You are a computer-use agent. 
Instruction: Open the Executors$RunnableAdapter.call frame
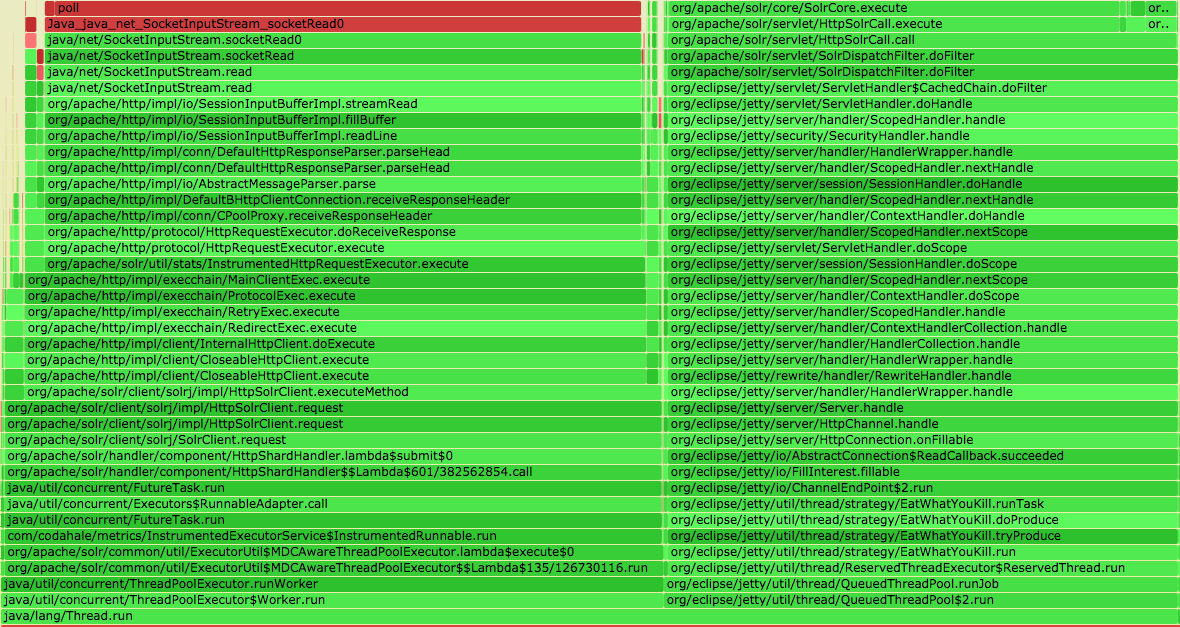pyautogui.click(x=333, y=504)
